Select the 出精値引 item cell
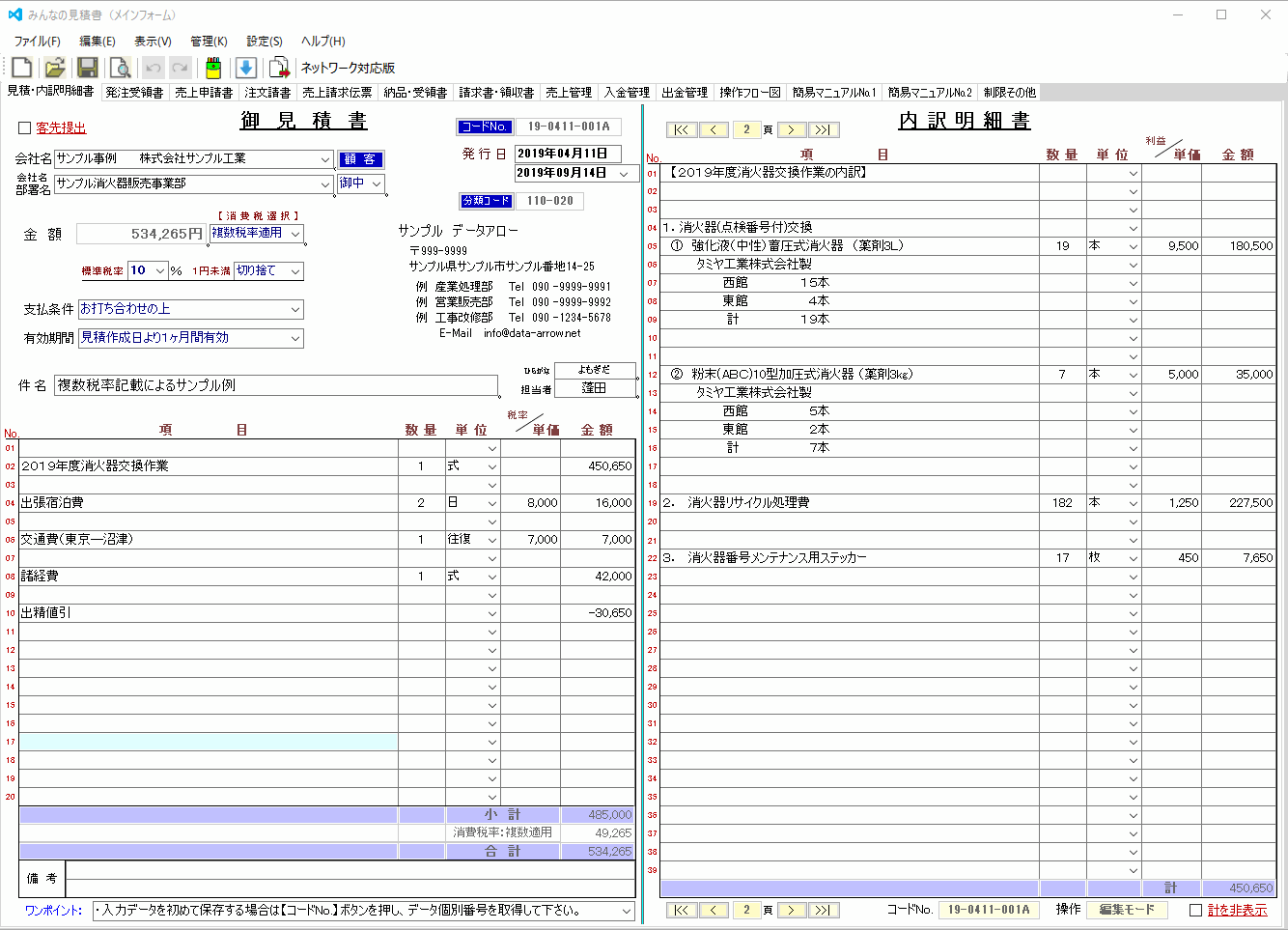 (x=209, y=613)
